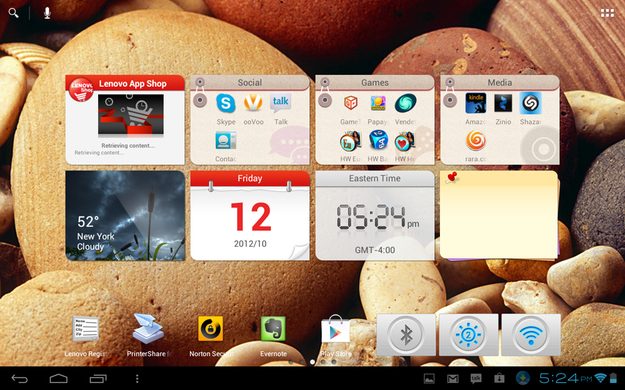
Task: Open Games folder header
Action: point(375,83)
